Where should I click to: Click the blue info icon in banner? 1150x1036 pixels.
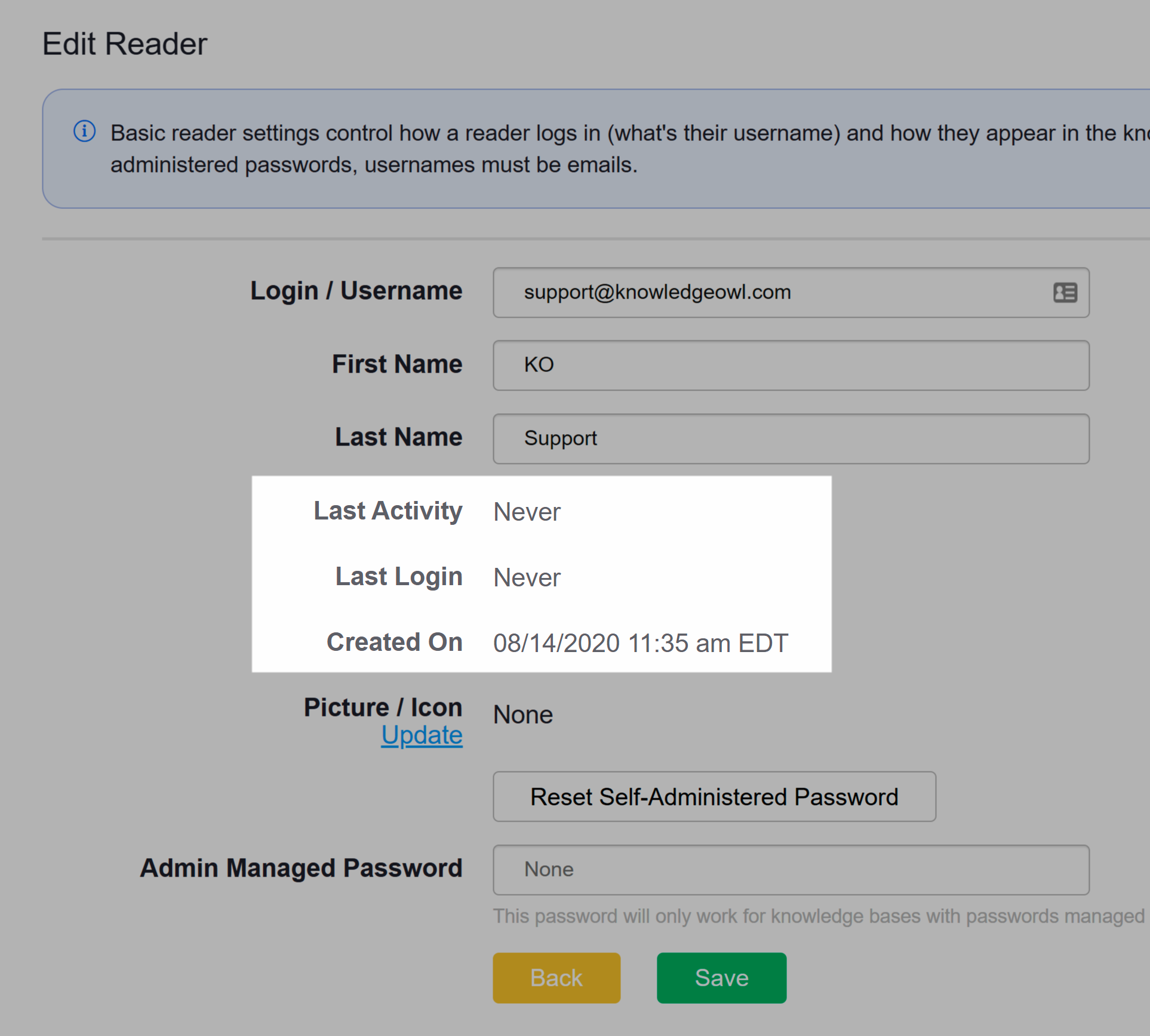tap(84, 131)
